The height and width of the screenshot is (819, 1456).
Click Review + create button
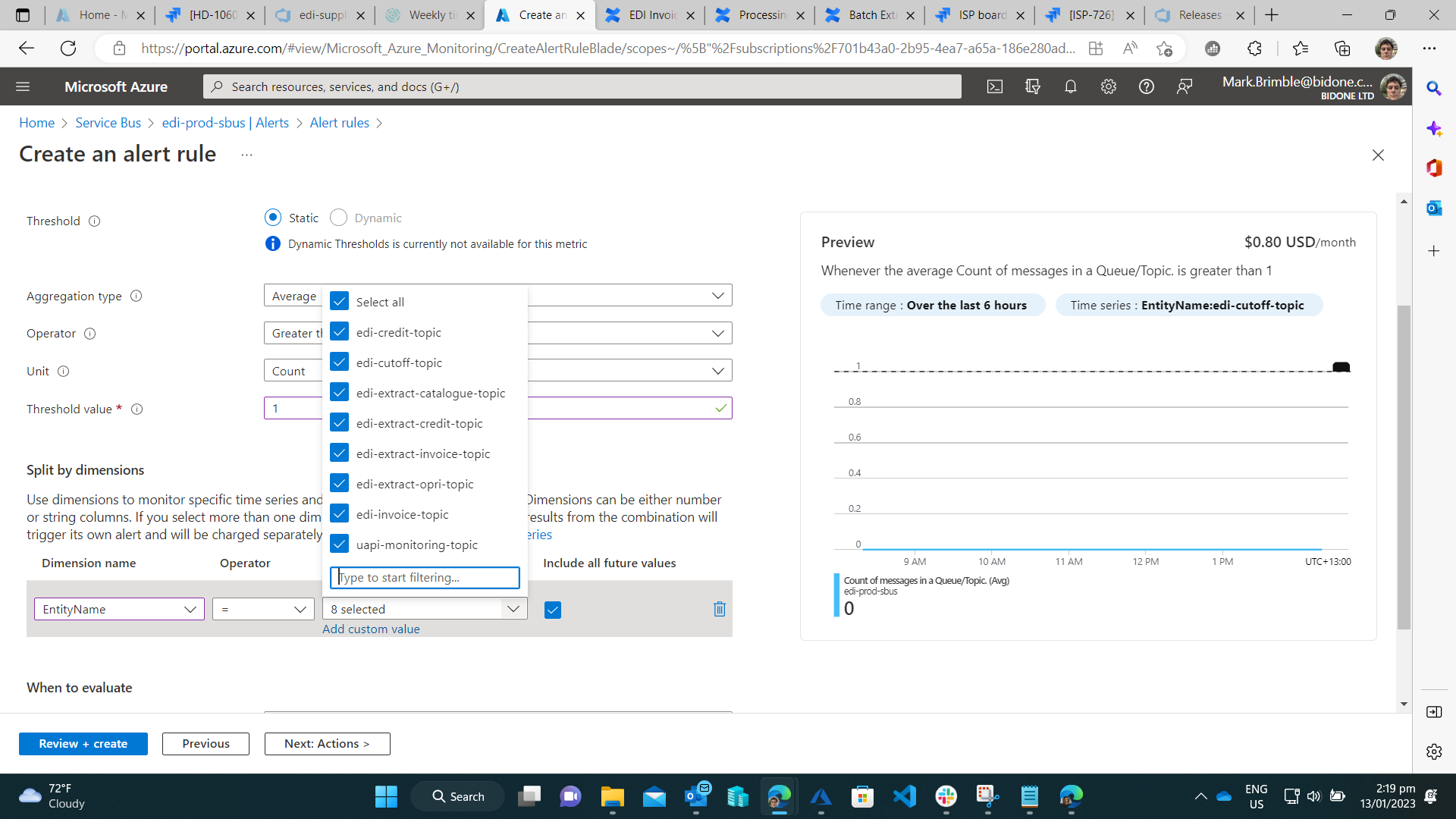coord(83,744)
